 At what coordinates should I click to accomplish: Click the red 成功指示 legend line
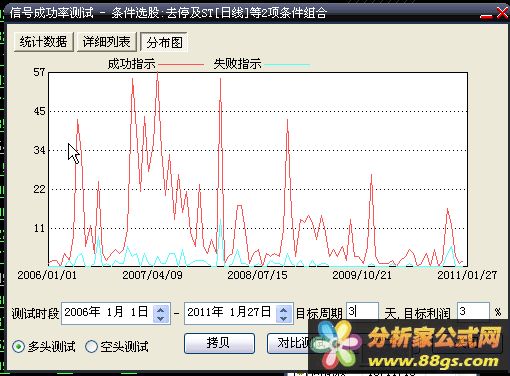[180, 65]
